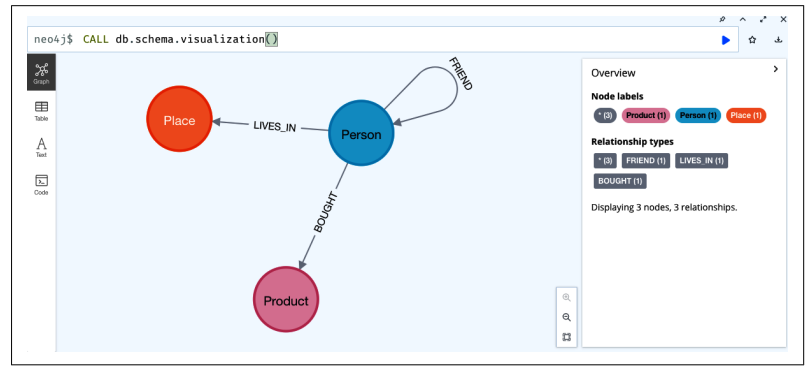Choose the FRIEND (1) relationship type
The width and height of the screenshot is (808, 370).
tap(646, 161)
